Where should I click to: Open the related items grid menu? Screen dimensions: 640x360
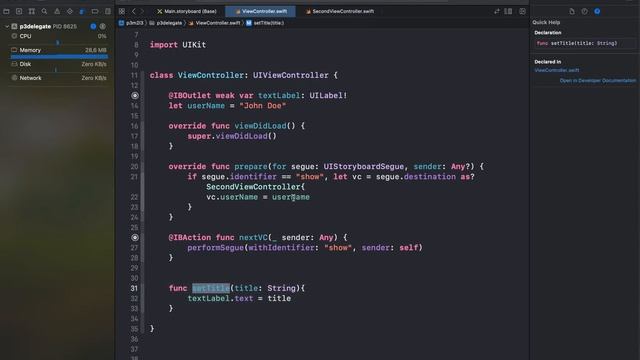click(x=122, y=11)
